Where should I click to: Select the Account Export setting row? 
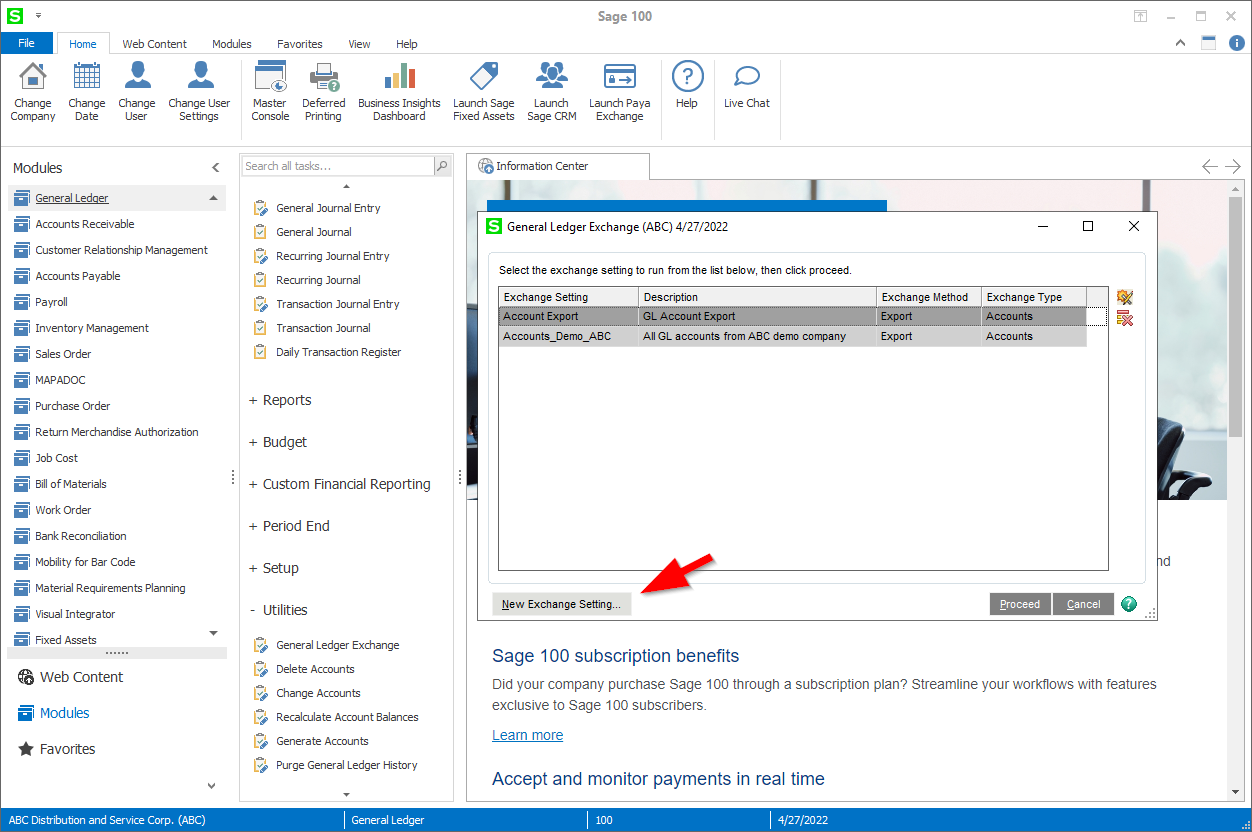tap(792, 317)
